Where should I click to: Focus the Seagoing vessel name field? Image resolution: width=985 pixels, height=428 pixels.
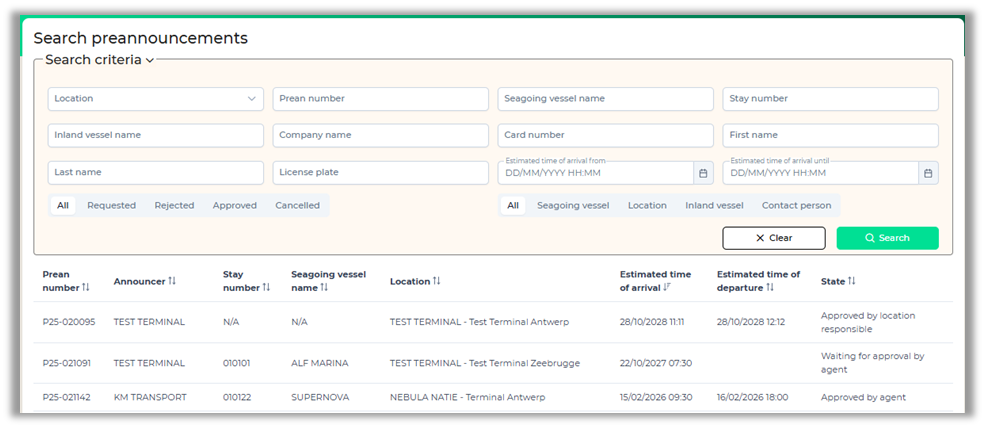tap(605, 98)
